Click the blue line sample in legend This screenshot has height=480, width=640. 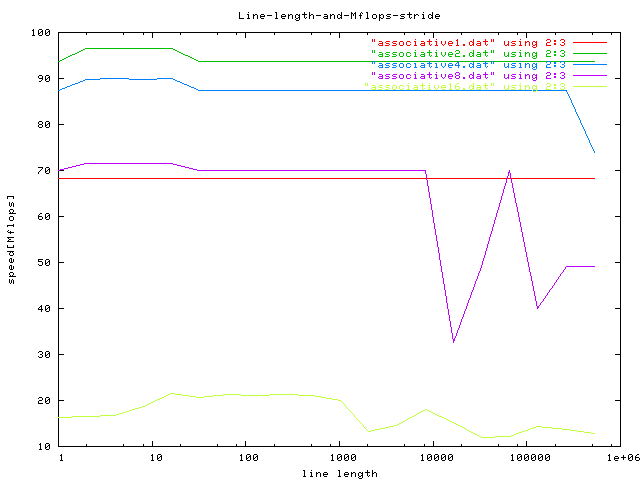[590, 65]
